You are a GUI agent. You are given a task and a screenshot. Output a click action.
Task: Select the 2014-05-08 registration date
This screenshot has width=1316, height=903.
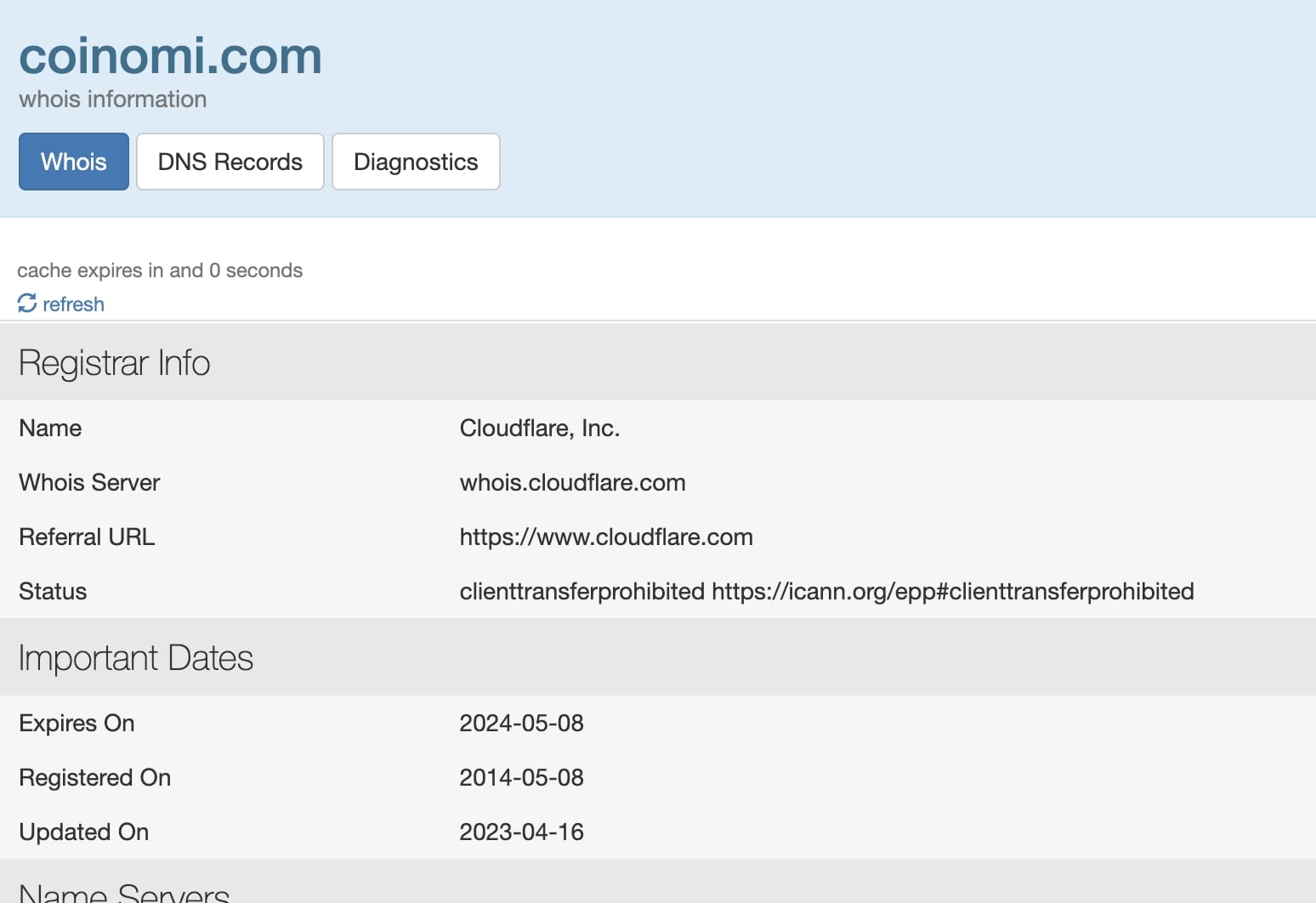click(521, 778)
